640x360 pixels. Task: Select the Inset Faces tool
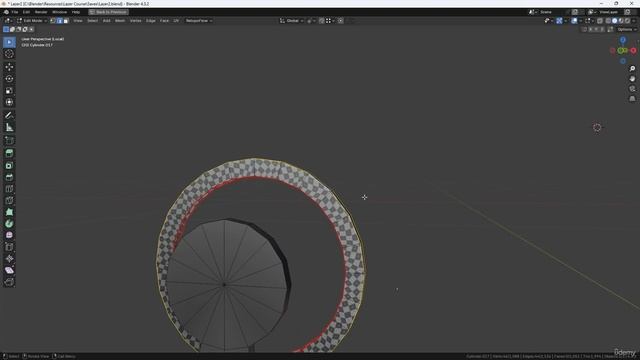tap(9, 165)
